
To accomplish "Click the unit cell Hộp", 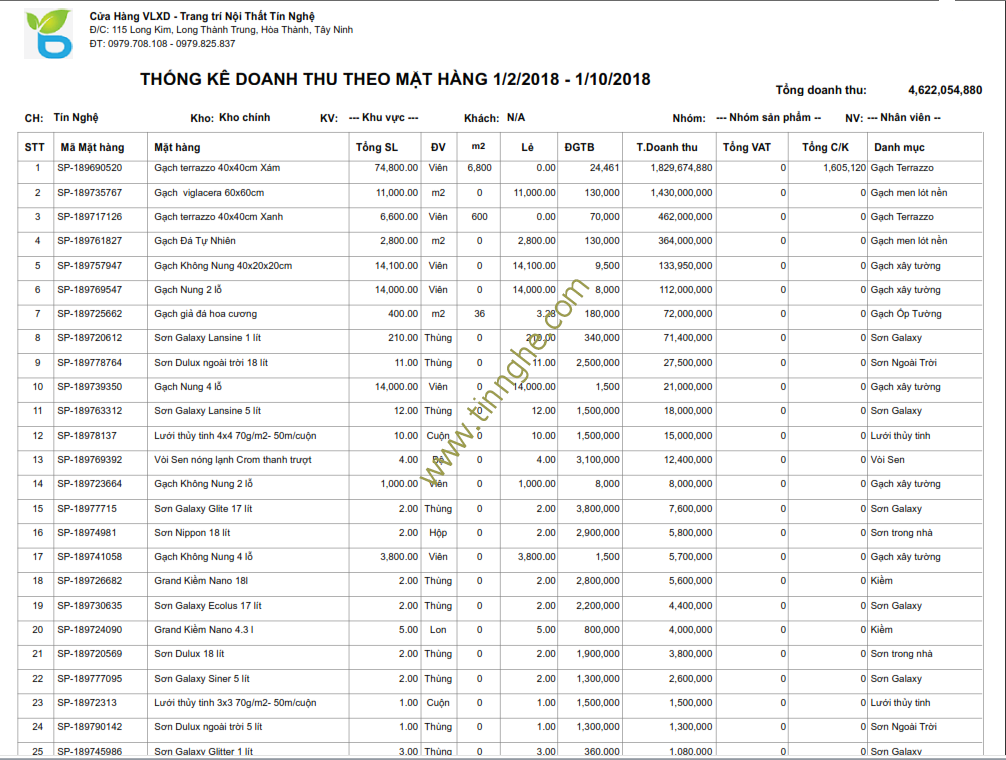I will (438, 532).
